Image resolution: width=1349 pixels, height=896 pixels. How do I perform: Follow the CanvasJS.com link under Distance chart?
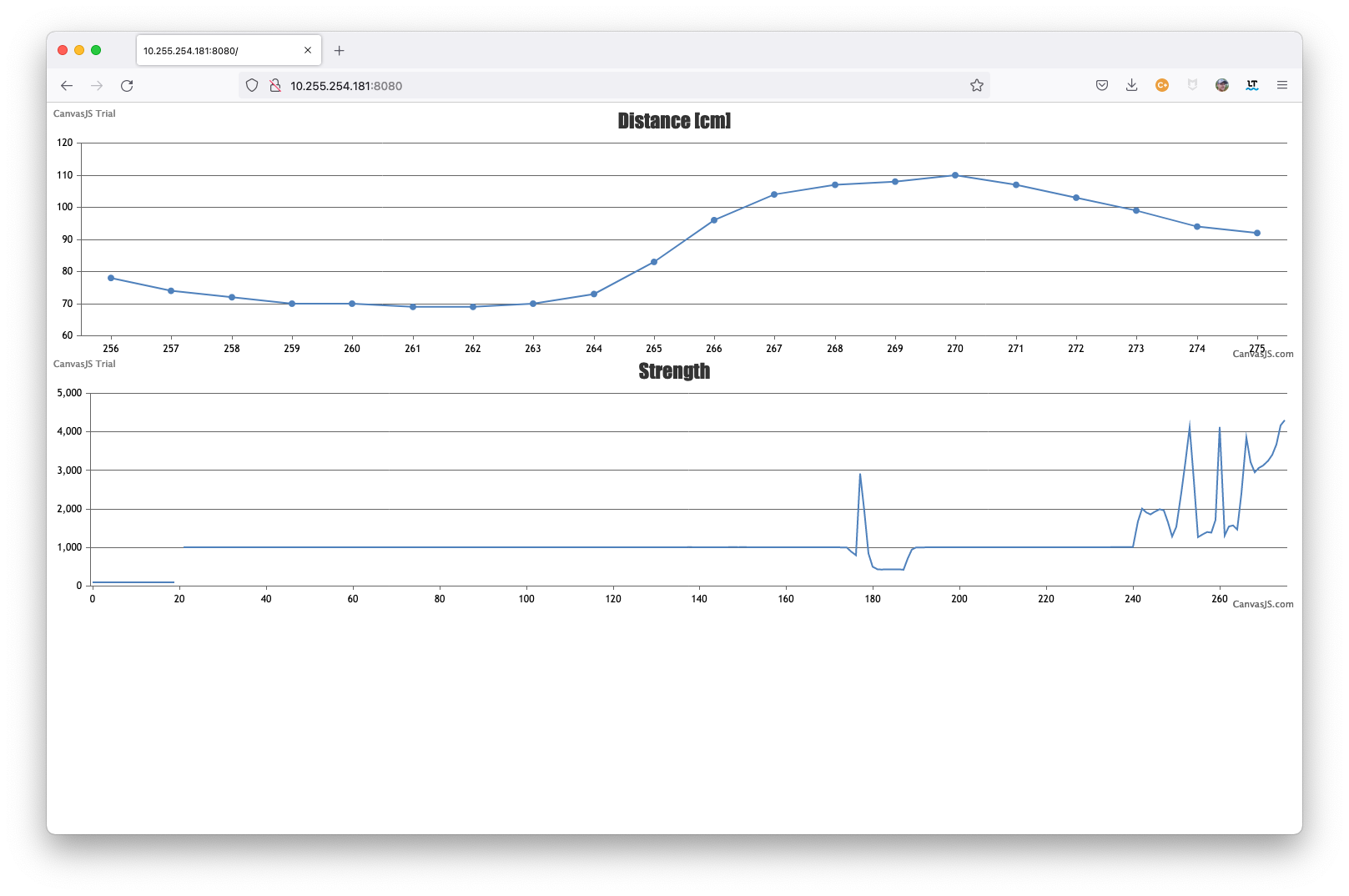point(1263,354)
